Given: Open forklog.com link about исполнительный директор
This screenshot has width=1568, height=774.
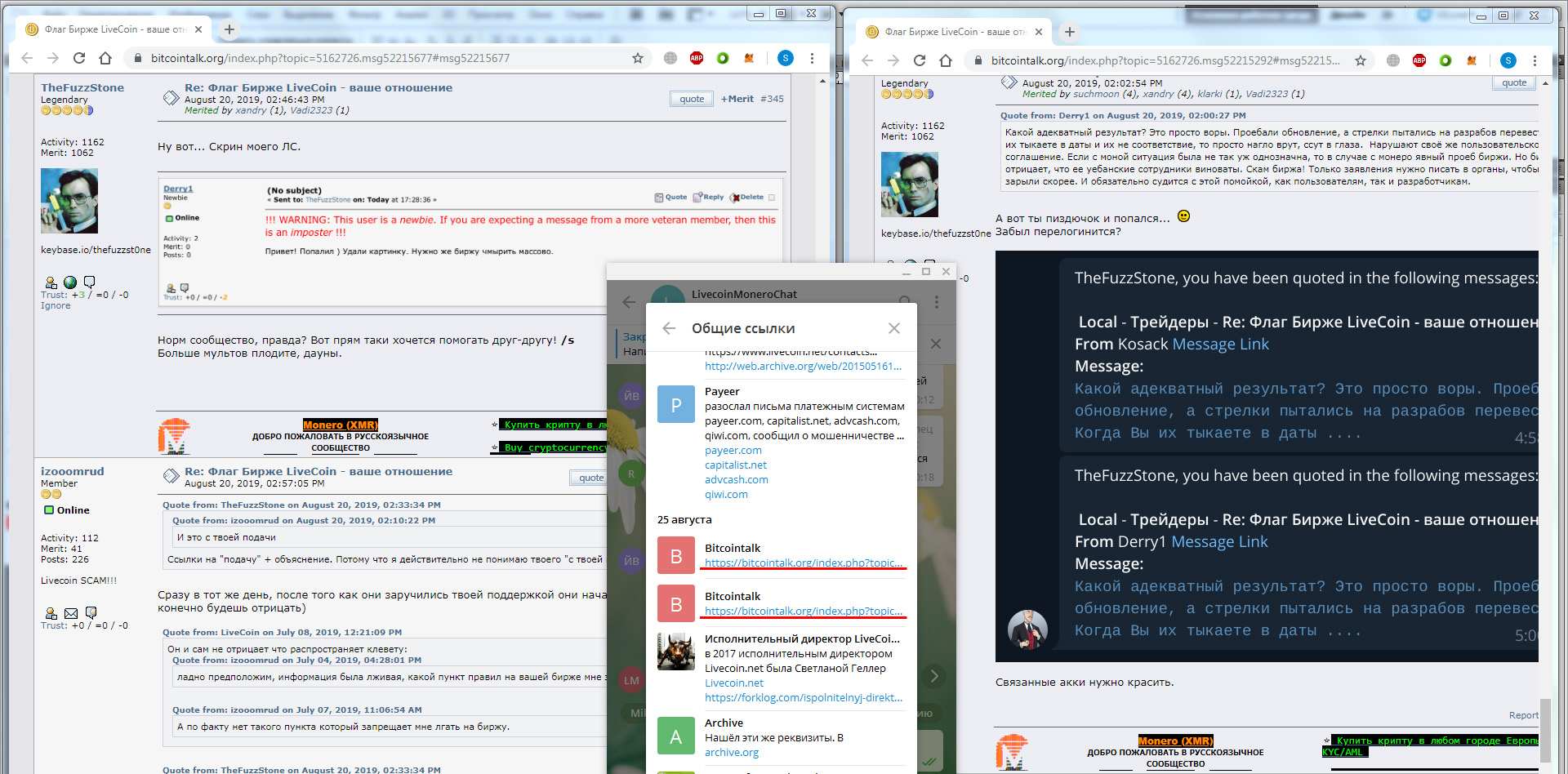Looking at the screenshot, I should pyautogui.click(x=804, y=698).
